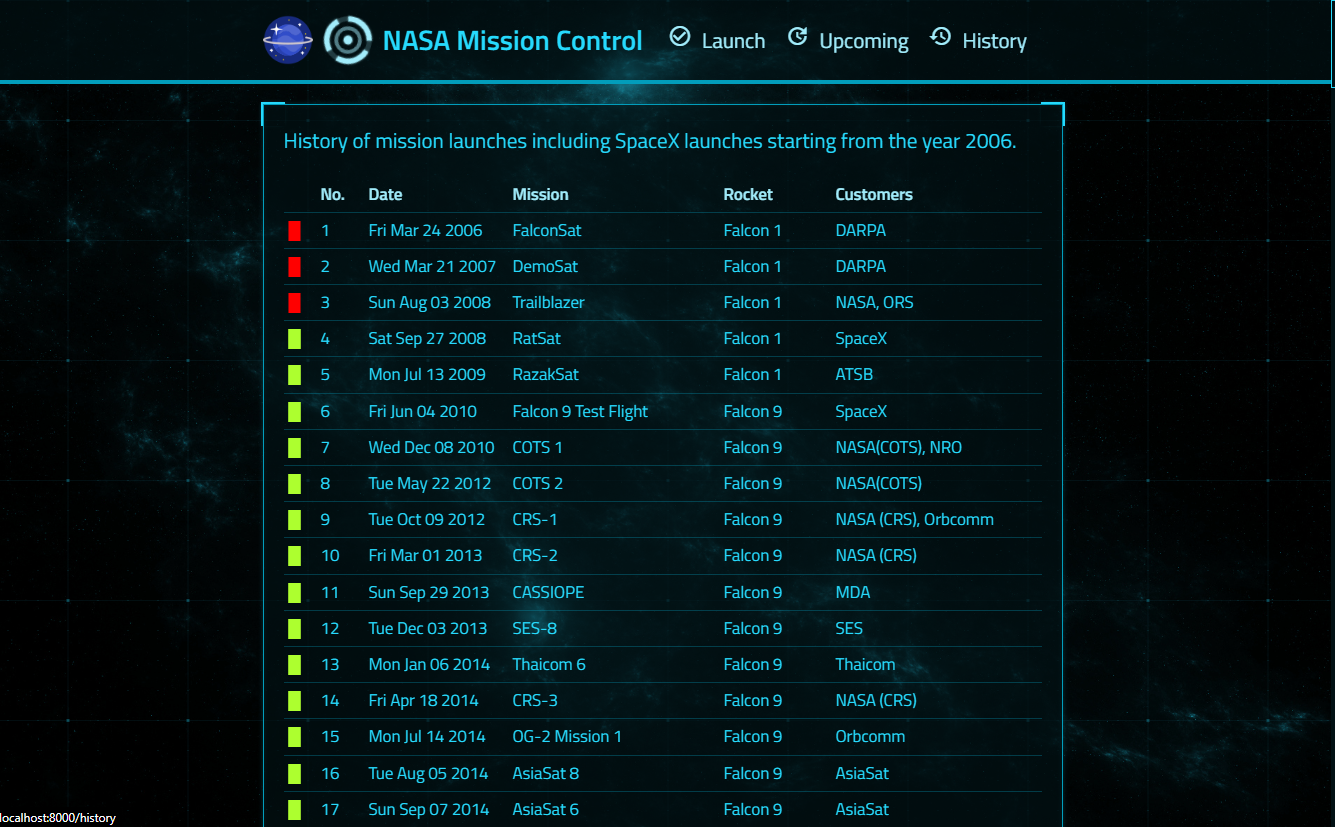1335x827 pixels.
Task: Click green status marker for CASSIOPE
Action: point(295,593)
